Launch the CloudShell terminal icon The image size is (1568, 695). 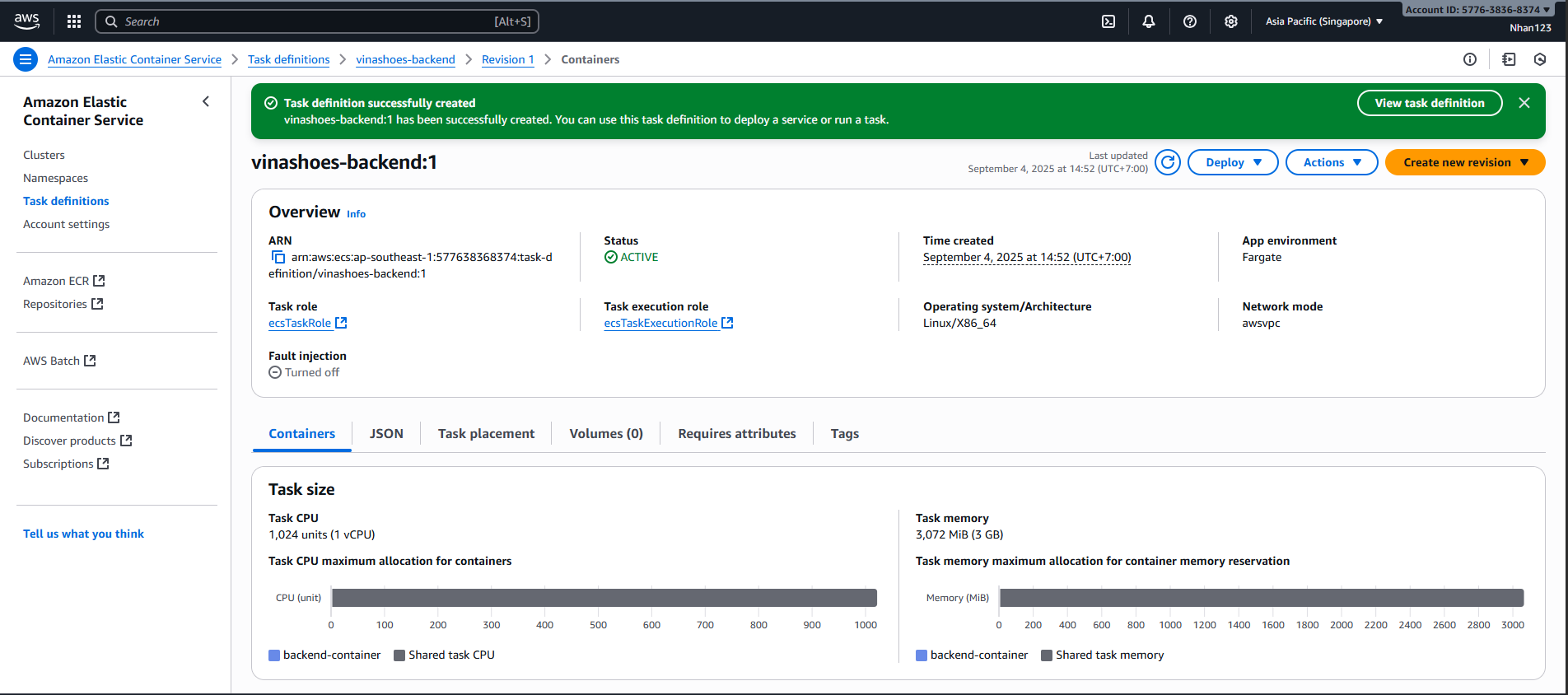(x=1108, y=21)
